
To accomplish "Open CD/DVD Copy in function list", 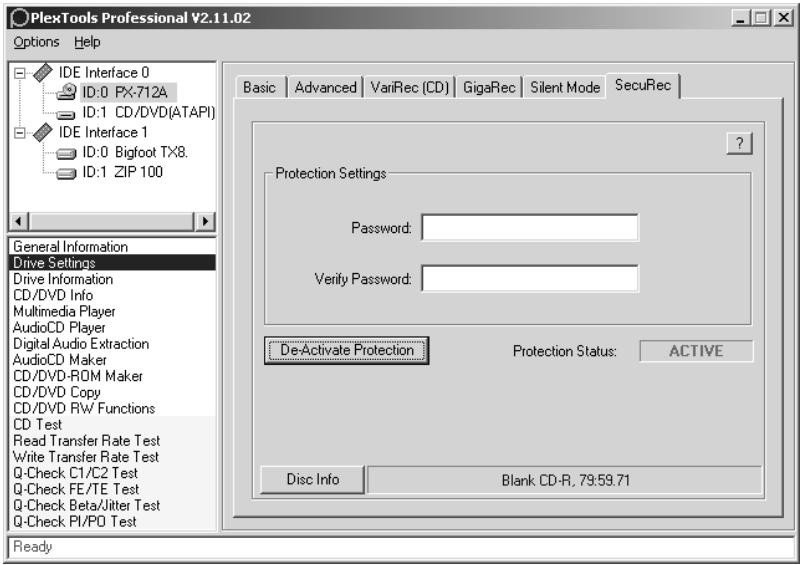I will (112, 392).
